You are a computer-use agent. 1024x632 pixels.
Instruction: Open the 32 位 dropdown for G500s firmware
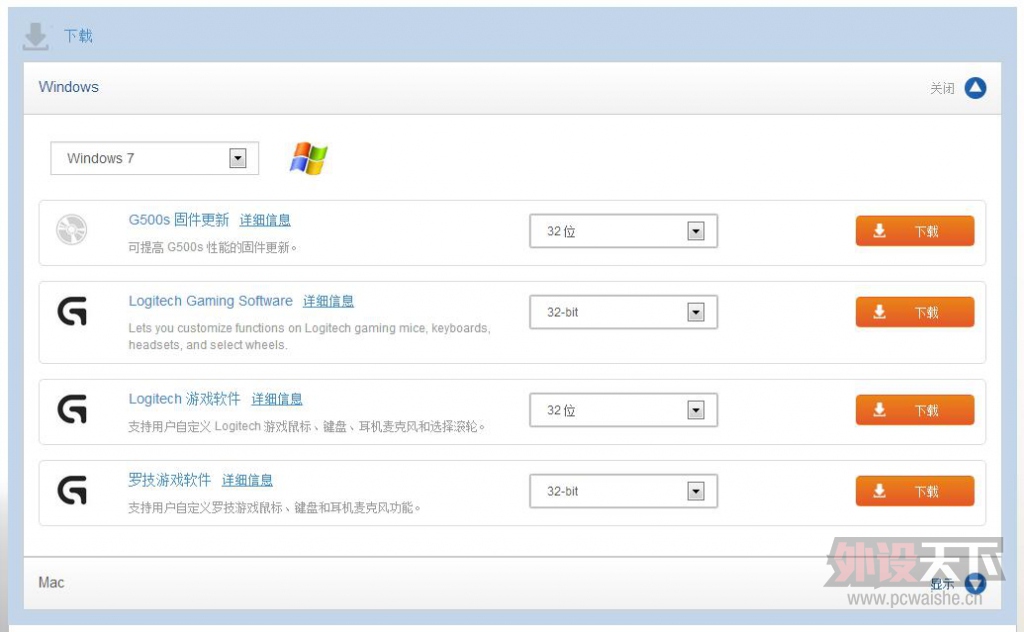click(623, 231)
